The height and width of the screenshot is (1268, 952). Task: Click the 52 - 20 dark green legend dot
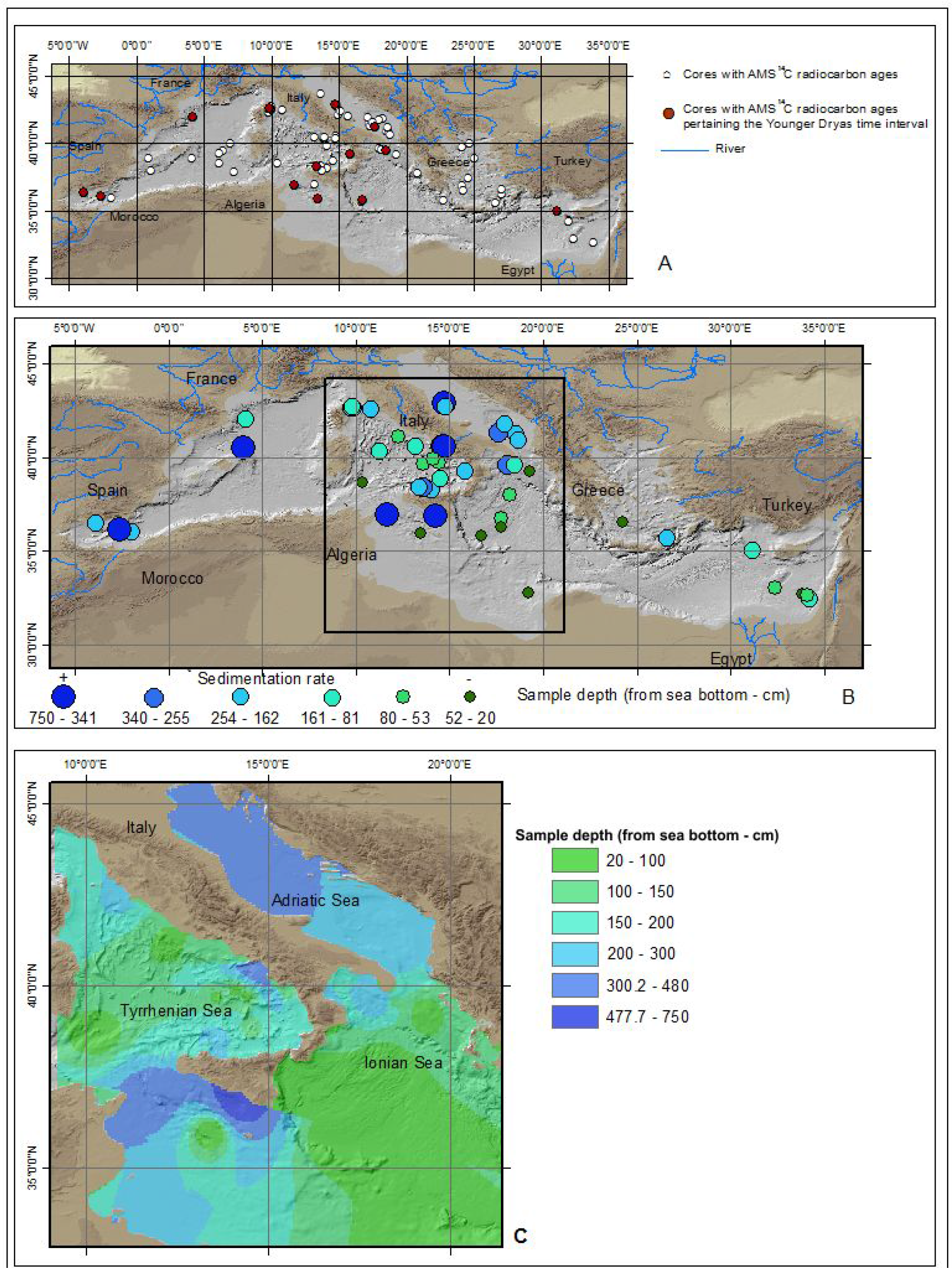click(470, 697)
